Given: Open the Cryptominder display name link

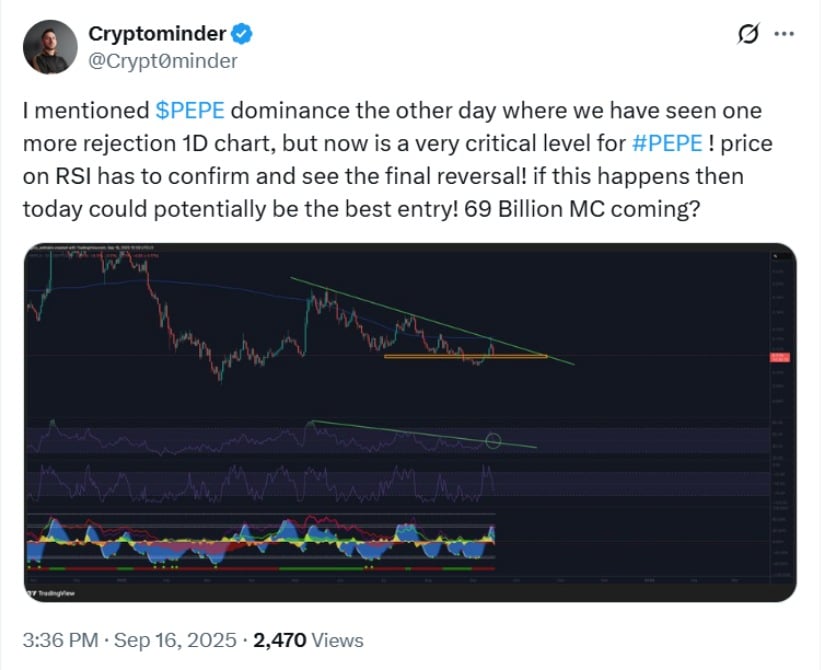Looking at the screenshot, I should [x=157, y=34].
